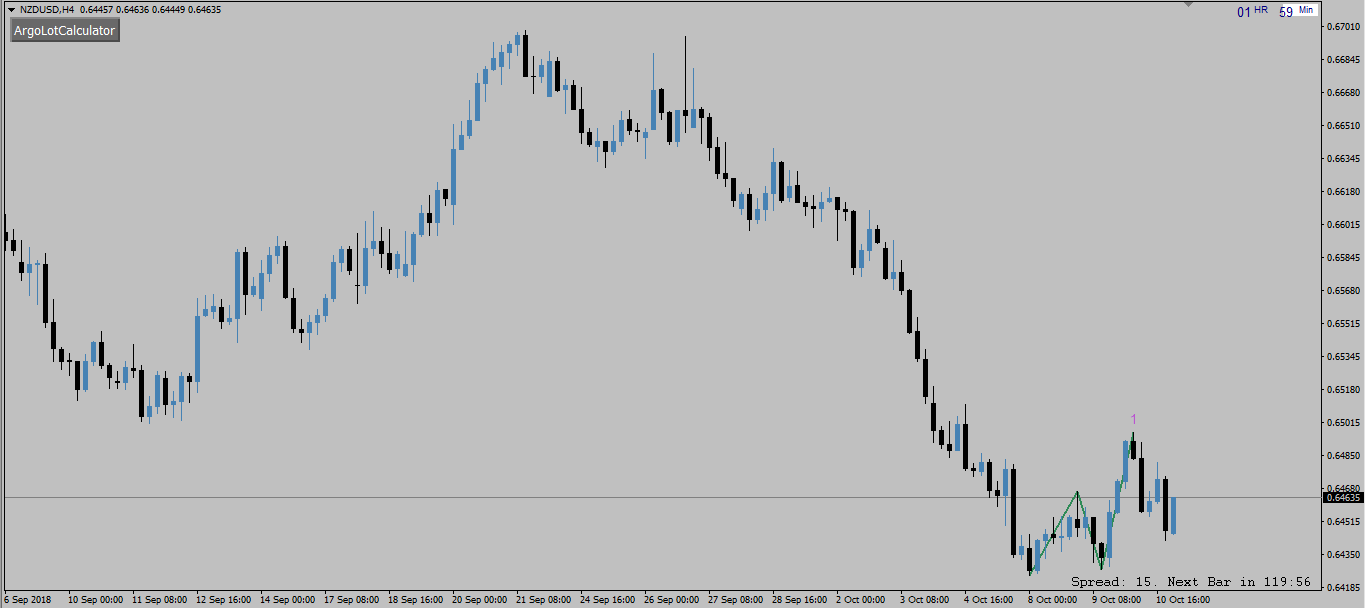The height and width of the screenshot is (608, 1365).
Task: Click time axis label 20 Sep 00:00
Action: 480,600
